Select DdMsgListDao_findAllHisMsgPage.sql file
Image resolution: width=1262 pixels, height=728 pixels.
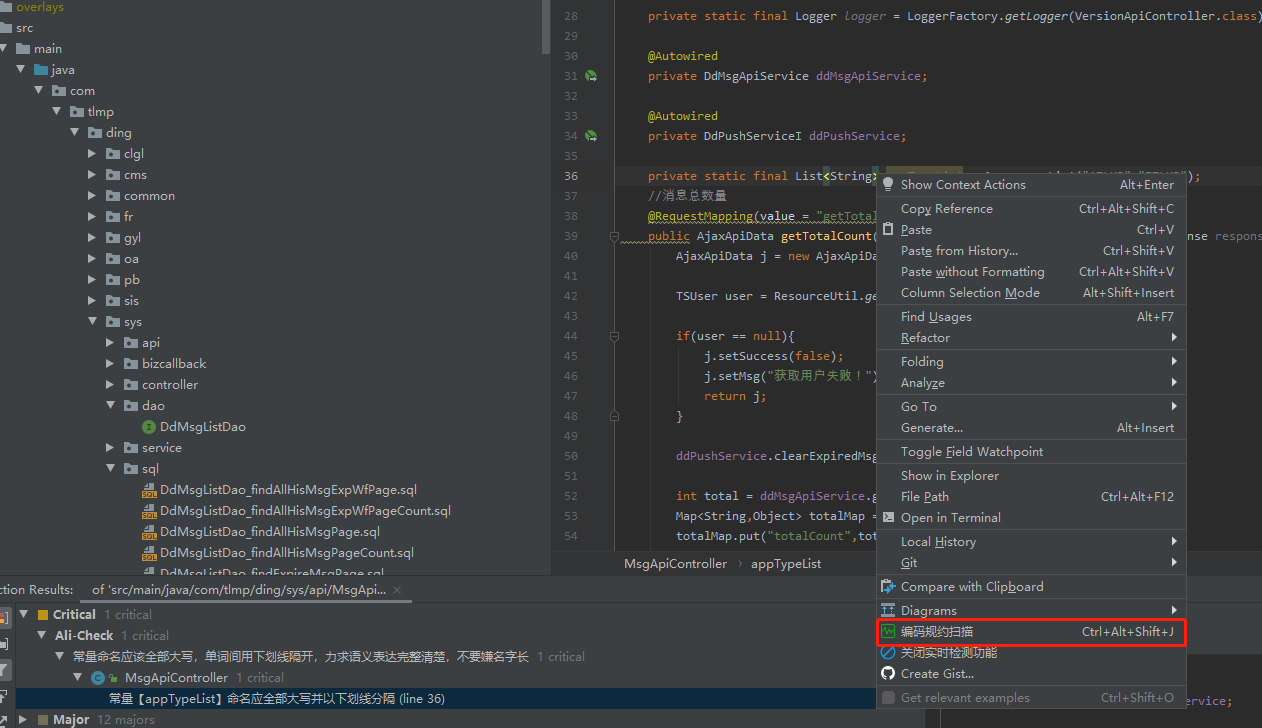270,532
